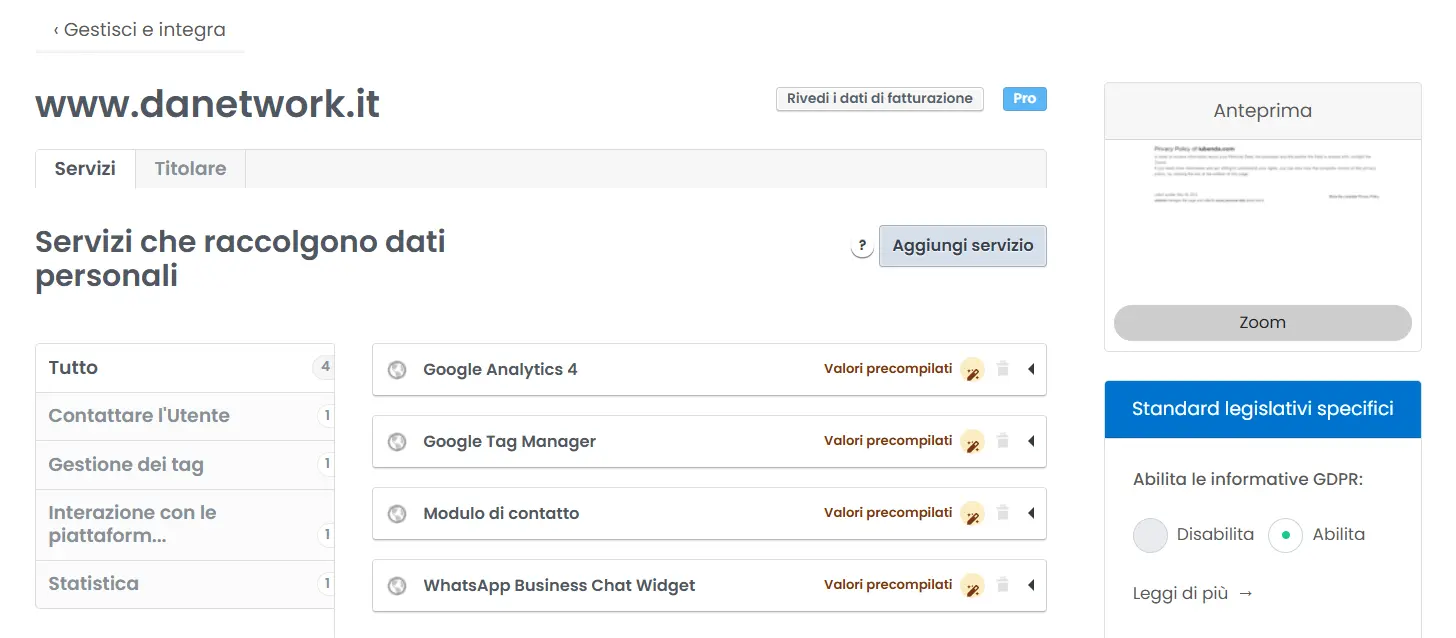Screen dimensions: 1456x638
Task: Click Rivedi i dati di fatturazione
Action: tap(880, 99)
